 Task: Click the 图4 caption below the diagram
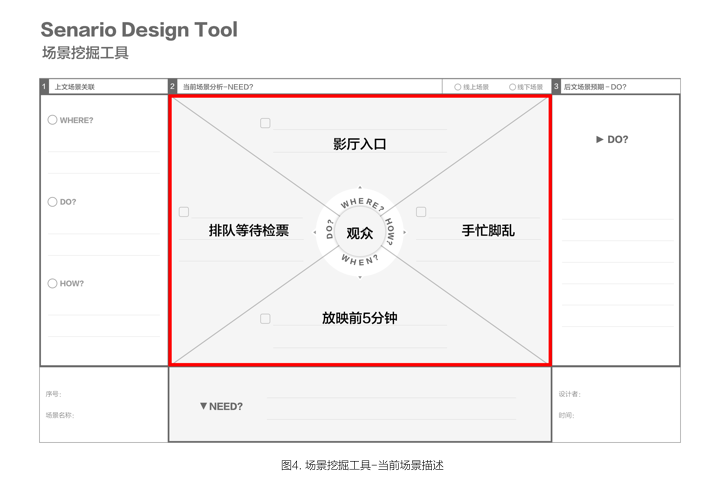click(362, 465)
